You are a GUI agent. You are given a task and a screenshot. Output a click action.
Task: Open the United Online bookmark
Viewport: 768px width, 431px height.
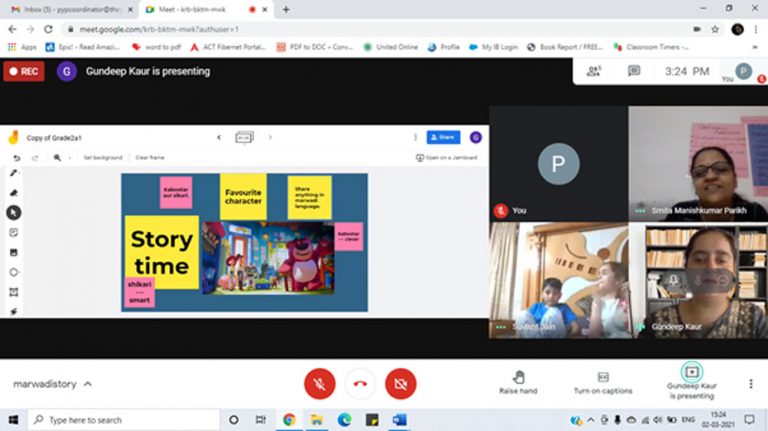[x=390, y=47]
